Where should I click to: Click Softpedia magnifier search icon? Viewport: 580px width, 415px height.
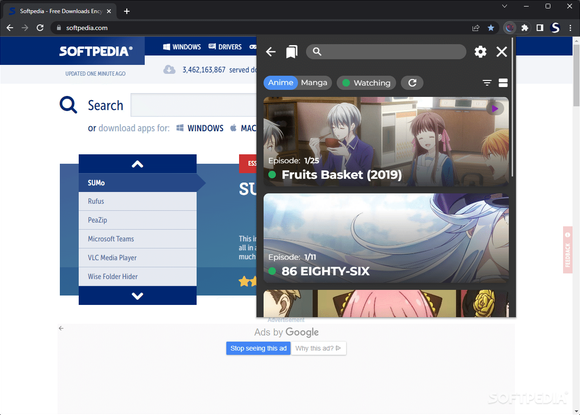point(68,105)
